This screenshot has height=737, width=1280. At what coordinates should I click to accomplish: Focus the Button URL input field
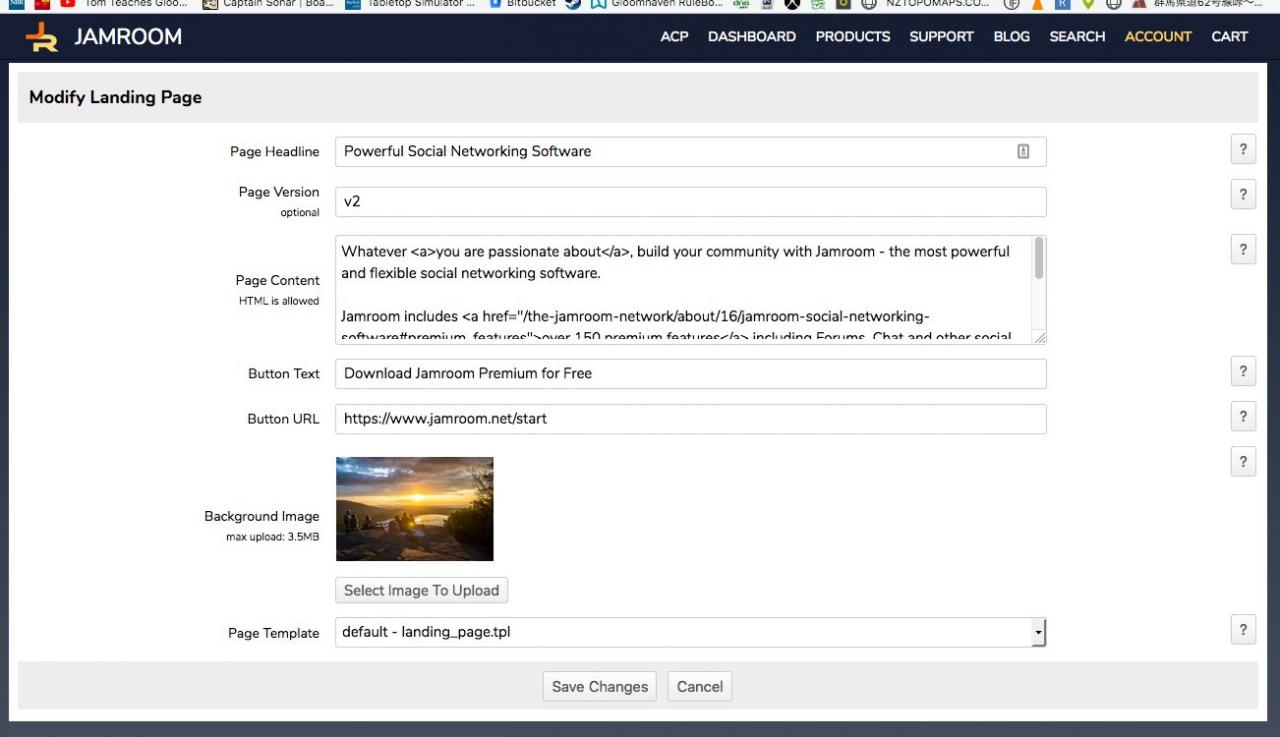(x=690, y=419)
